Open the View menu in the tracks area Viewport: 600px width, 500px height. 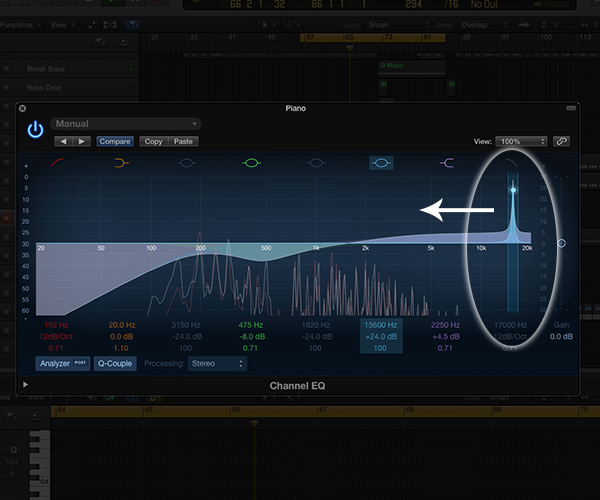(x=62, y=25)
